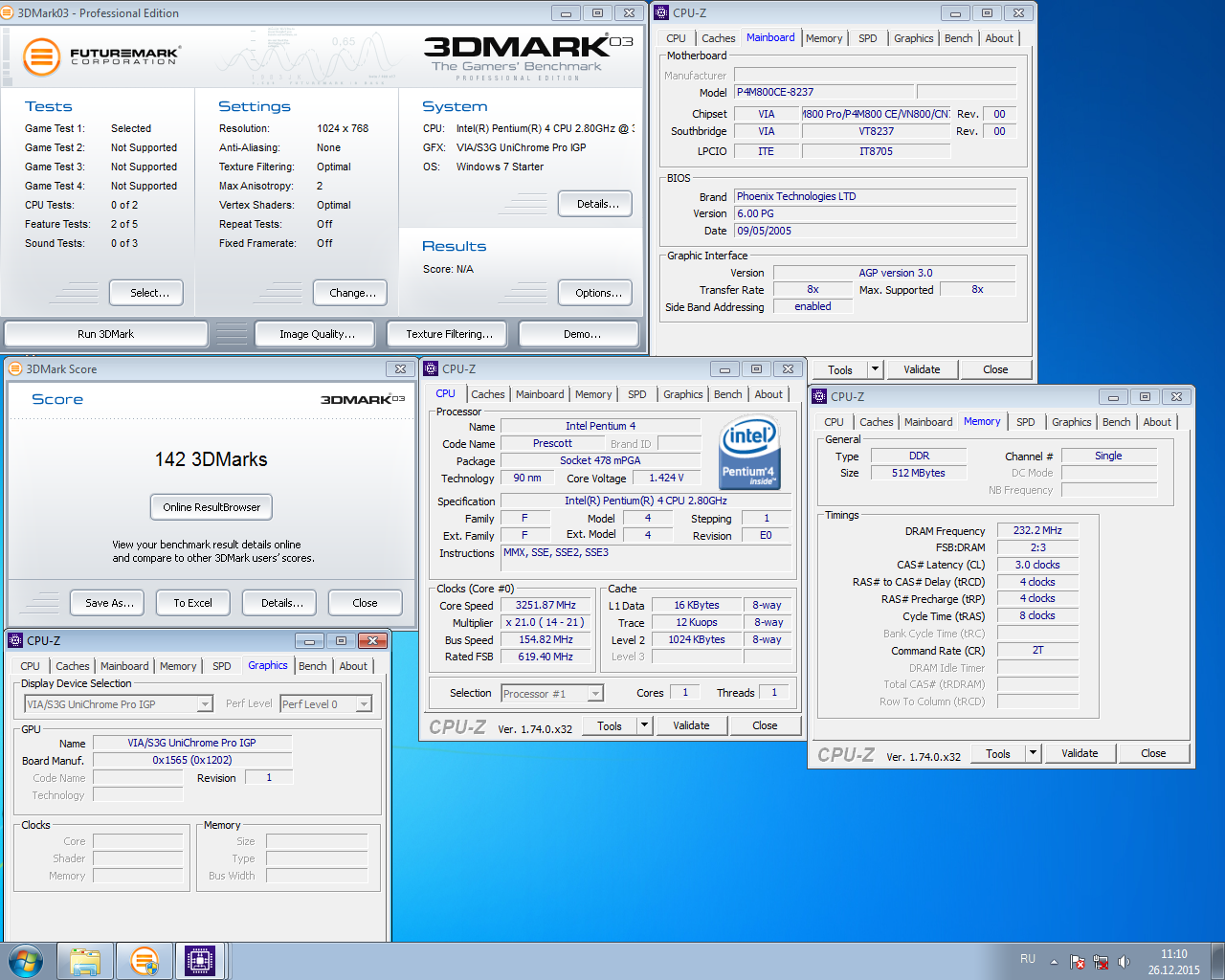This screenshot has height=980, width=1225.
Task: Open About tab in Graphics CPU-Z window
Action: [353, 666]
